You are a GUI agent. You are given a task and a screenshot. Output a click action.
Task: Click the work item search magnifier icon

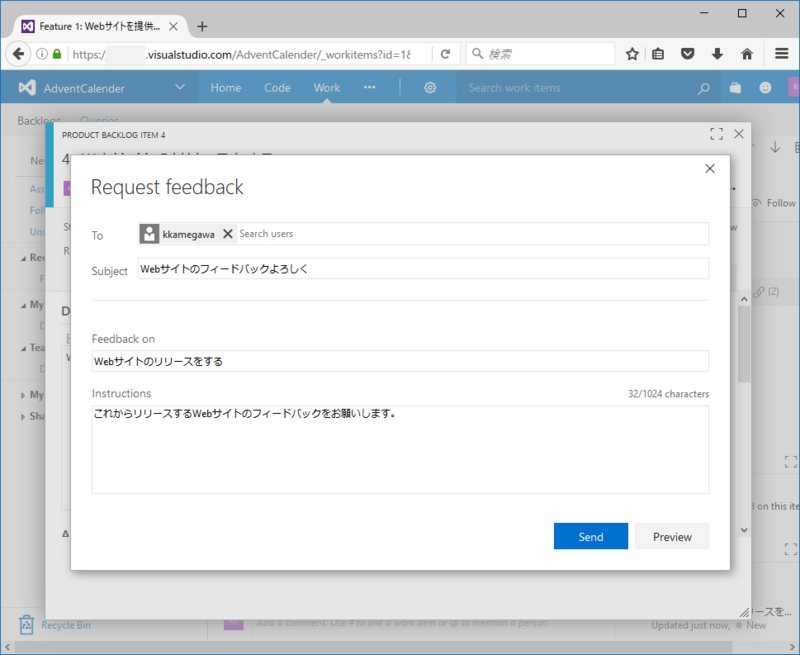(x=704, y=88)
